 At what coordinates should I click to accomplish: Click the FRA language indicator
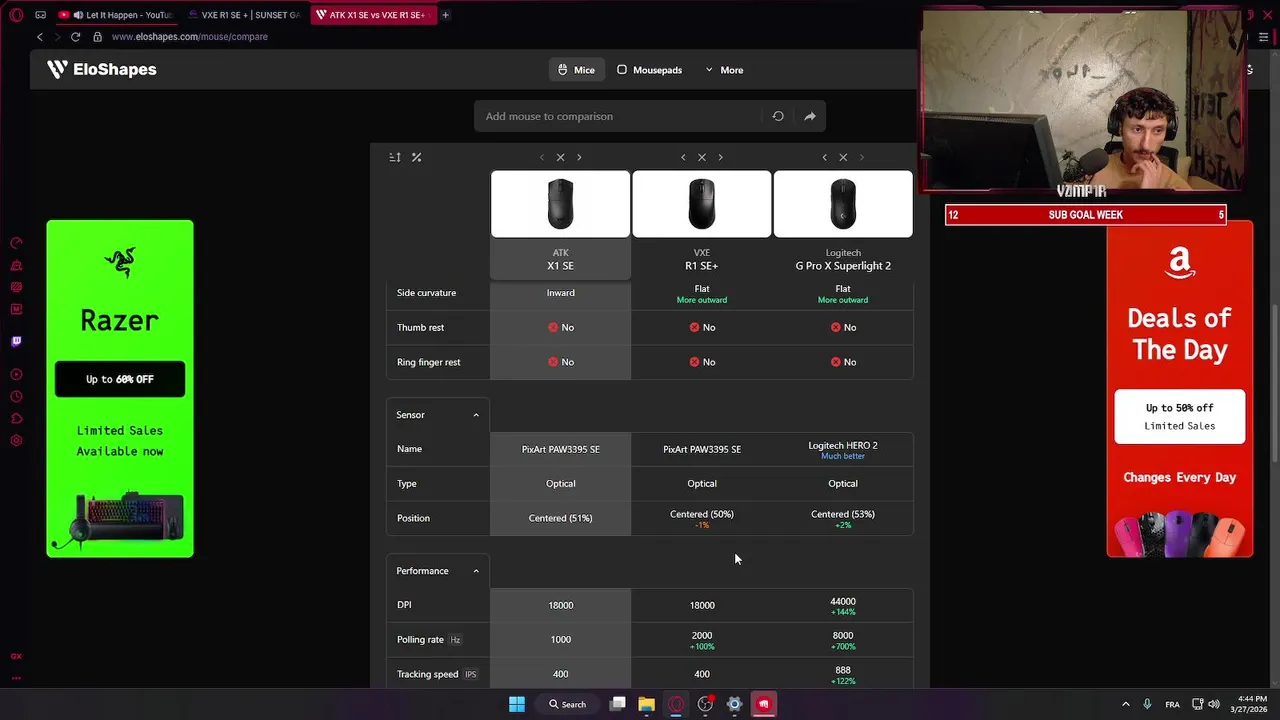click(x=1172, y=704)
